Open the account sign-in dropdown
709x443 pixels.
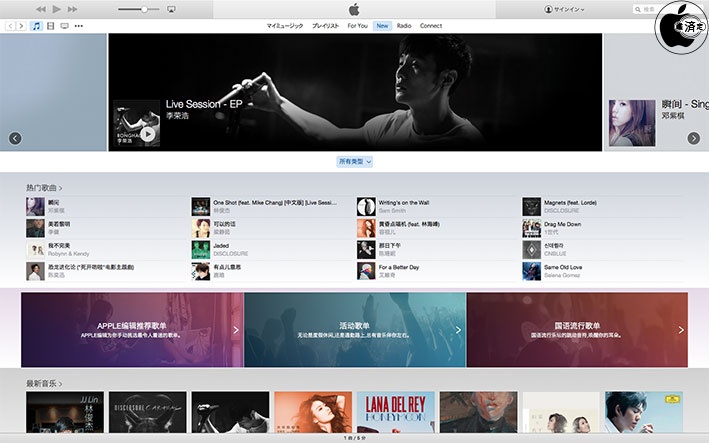(x=564, y=9)
